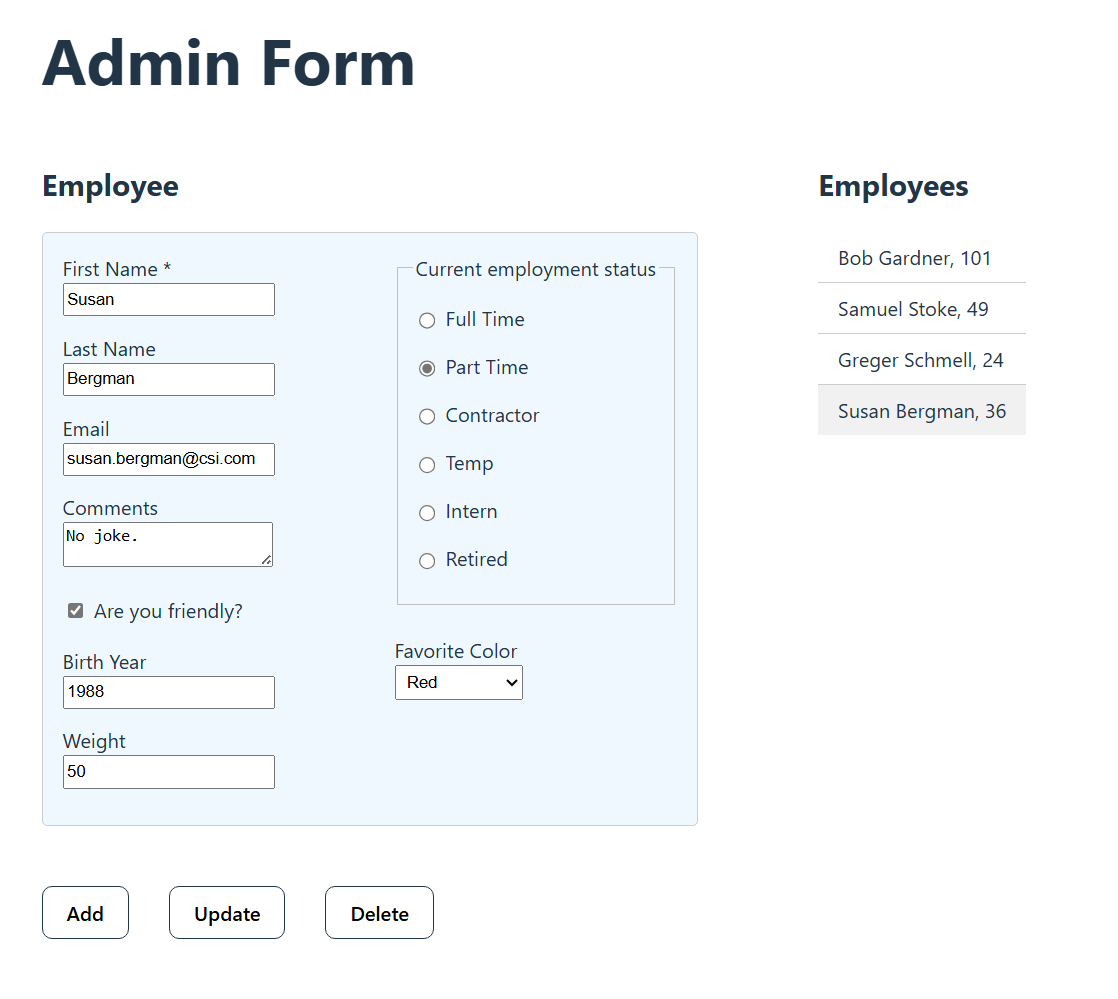The image size is (1118, 999).
Task: Focus the Birth Year input
Action: (x=168, y=693)
